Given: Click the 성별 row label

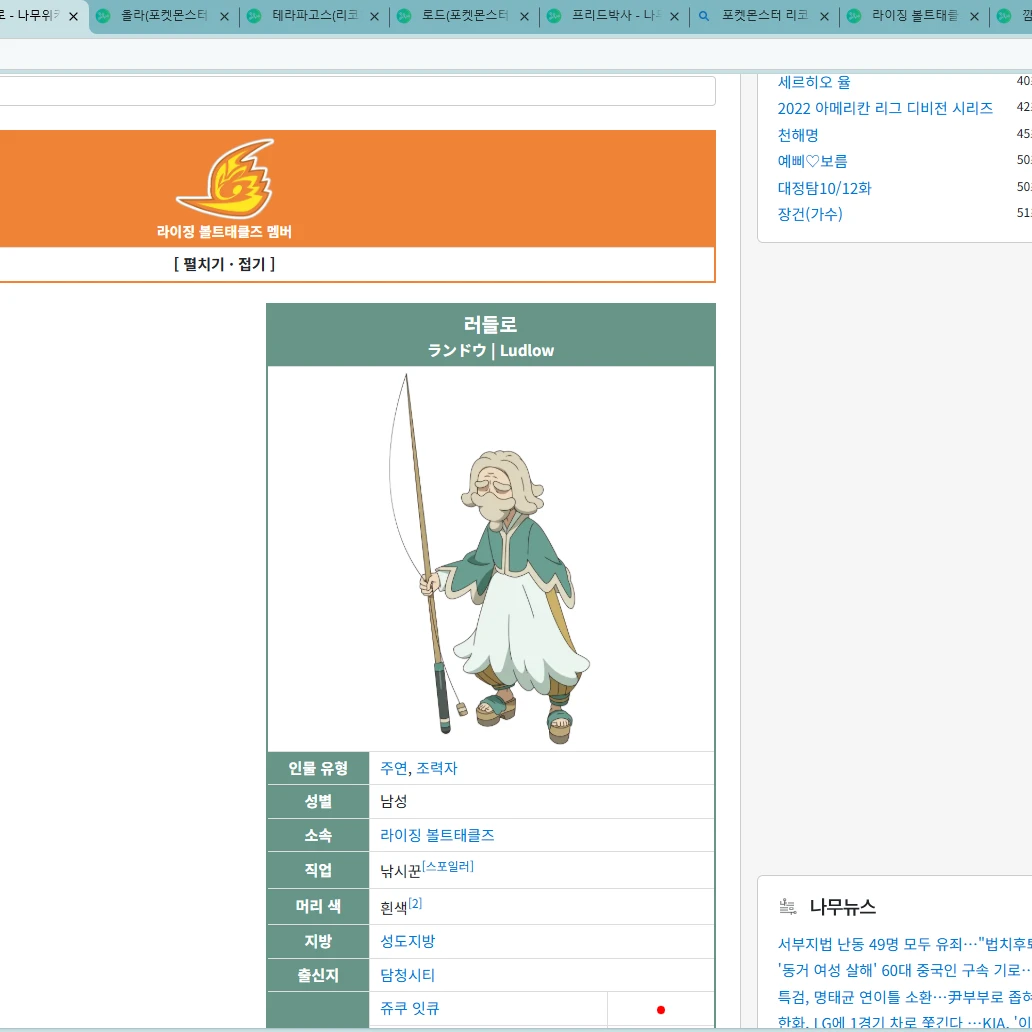Looking at the screenshot, I should (x=318, y=802).
